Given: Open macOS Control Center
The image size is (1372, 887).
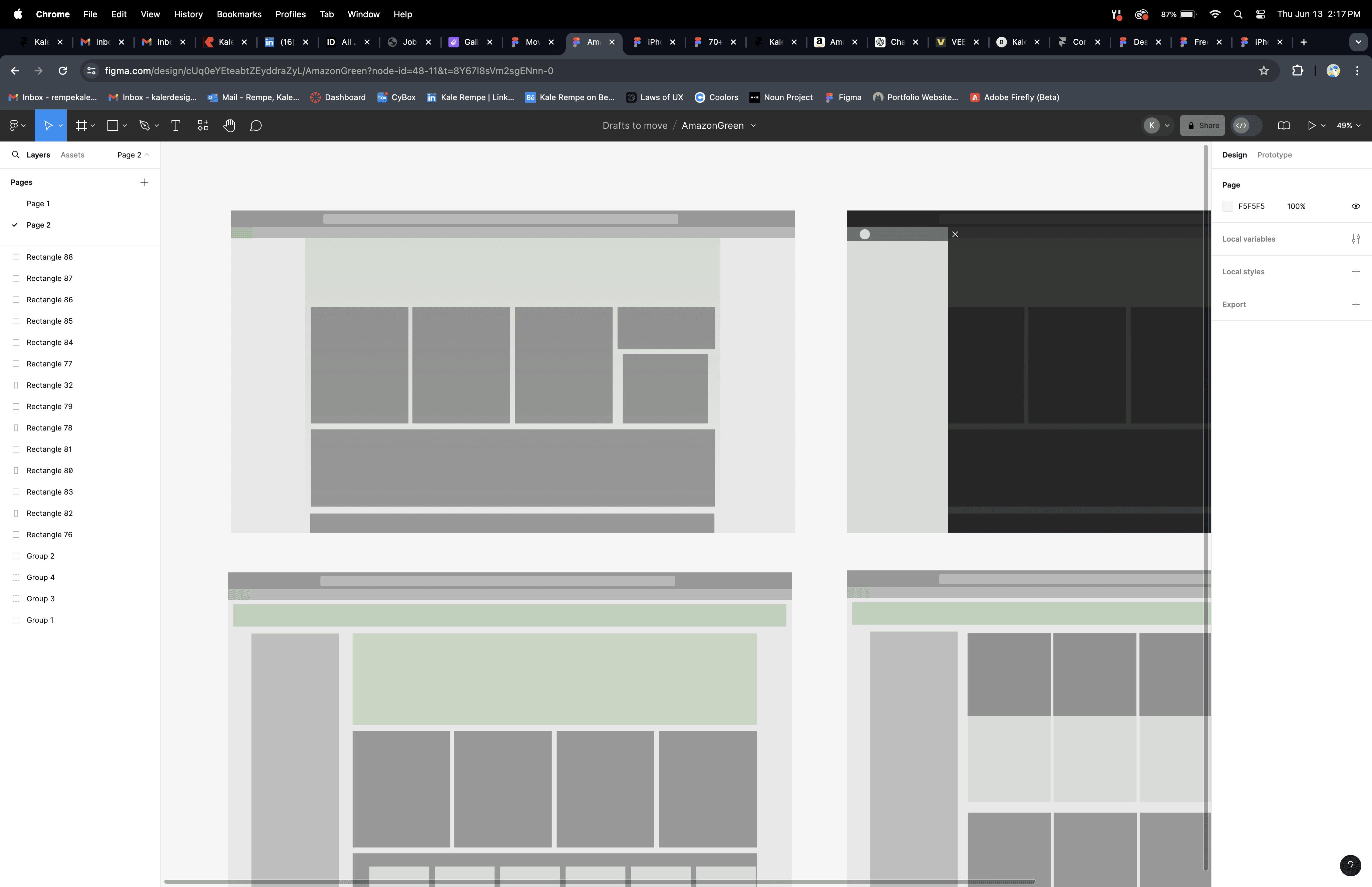Looking at the screenshot, I should [1260, 14].
